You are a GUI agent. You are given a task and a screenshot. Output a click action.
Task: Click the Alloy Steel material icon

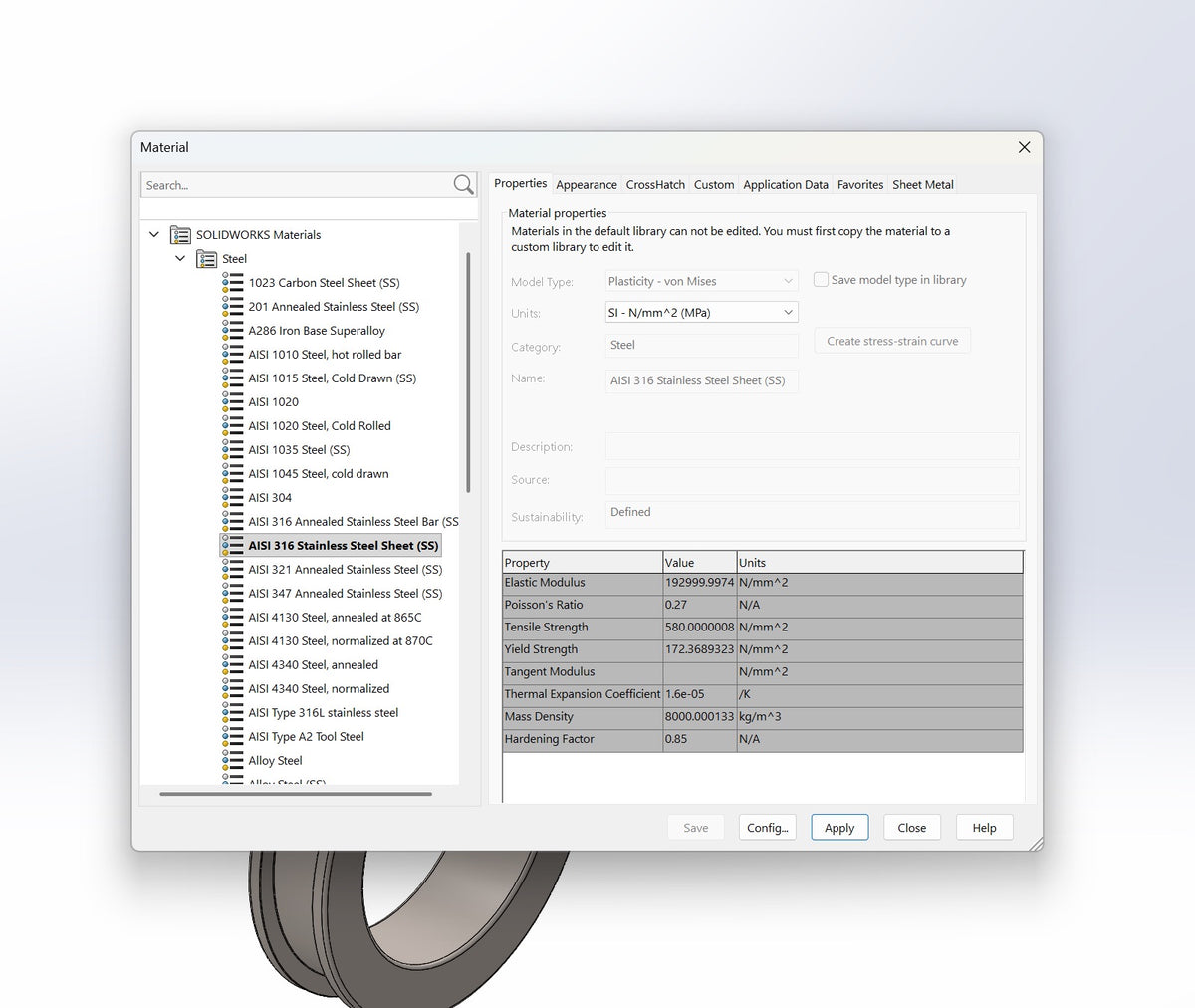[233, 761]
